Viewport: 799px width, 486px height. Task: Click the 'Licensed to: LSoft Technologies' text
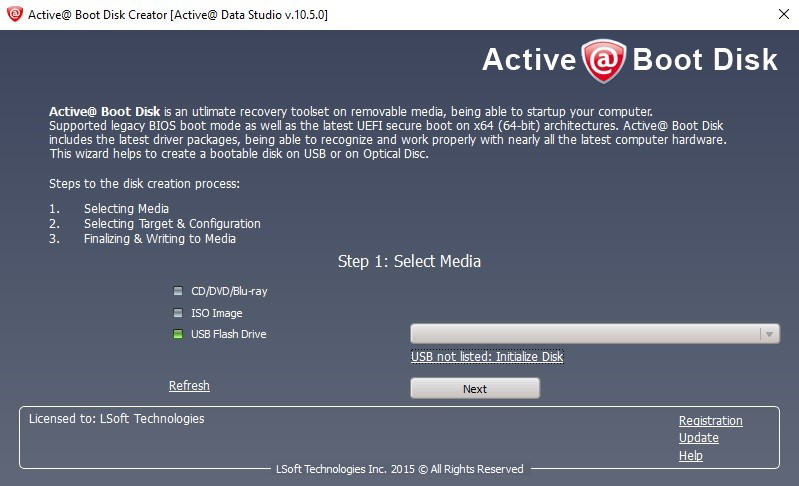[x=116, y=419]
